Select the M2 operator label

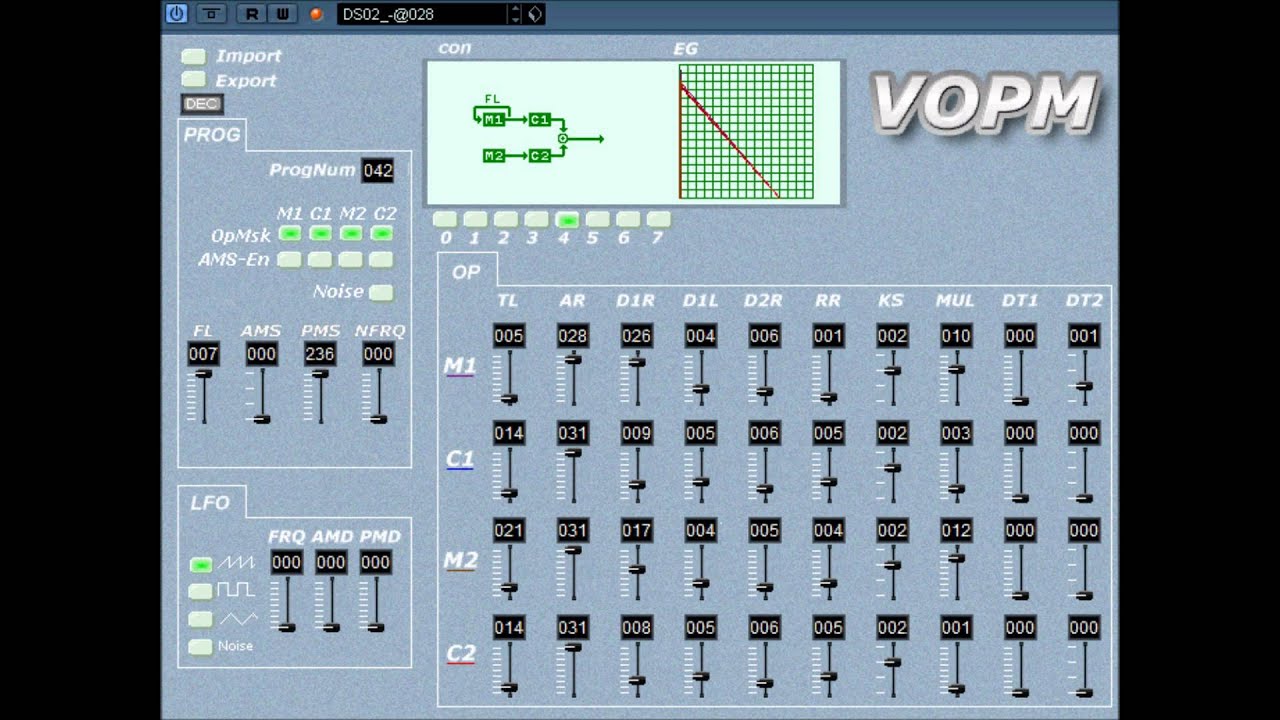click(460, 560)
